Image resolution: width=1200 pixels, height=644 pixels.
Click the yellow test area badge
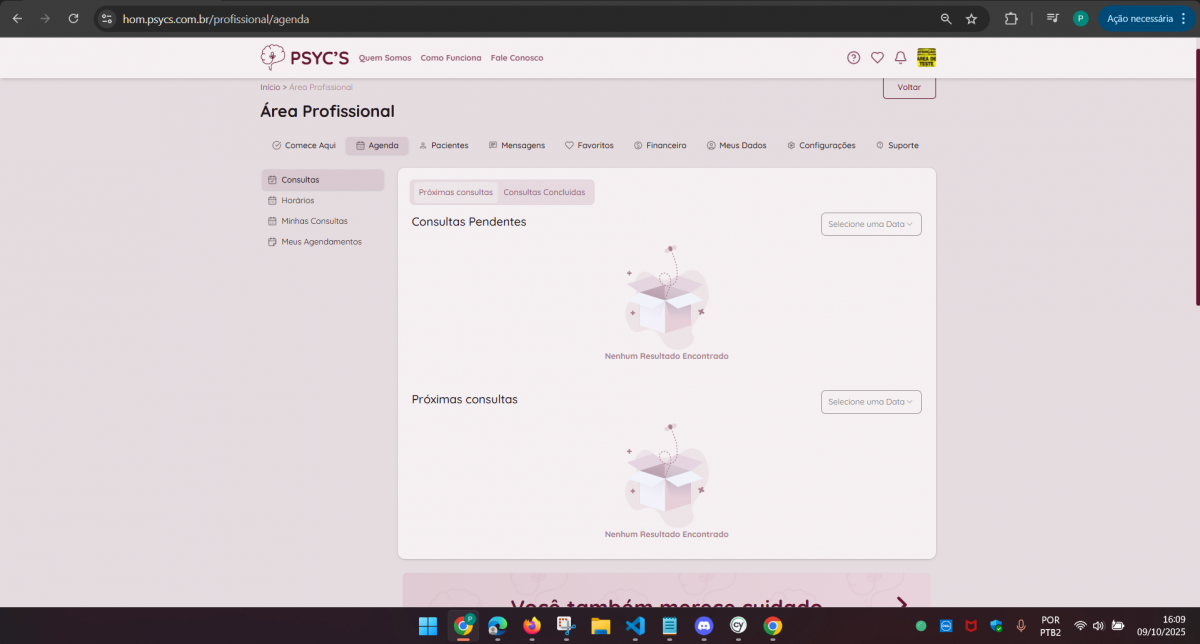(x=927, y=58)
